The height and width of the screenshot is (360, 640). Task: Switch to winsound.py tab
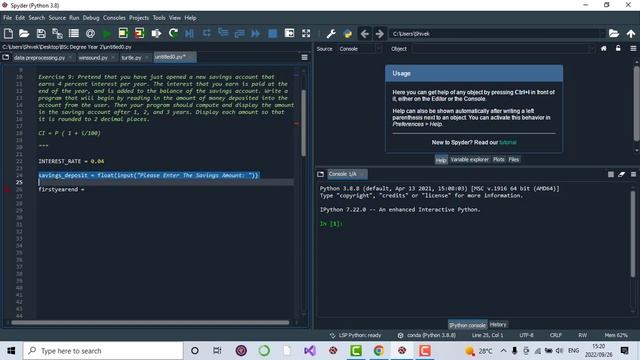point(93,58)
